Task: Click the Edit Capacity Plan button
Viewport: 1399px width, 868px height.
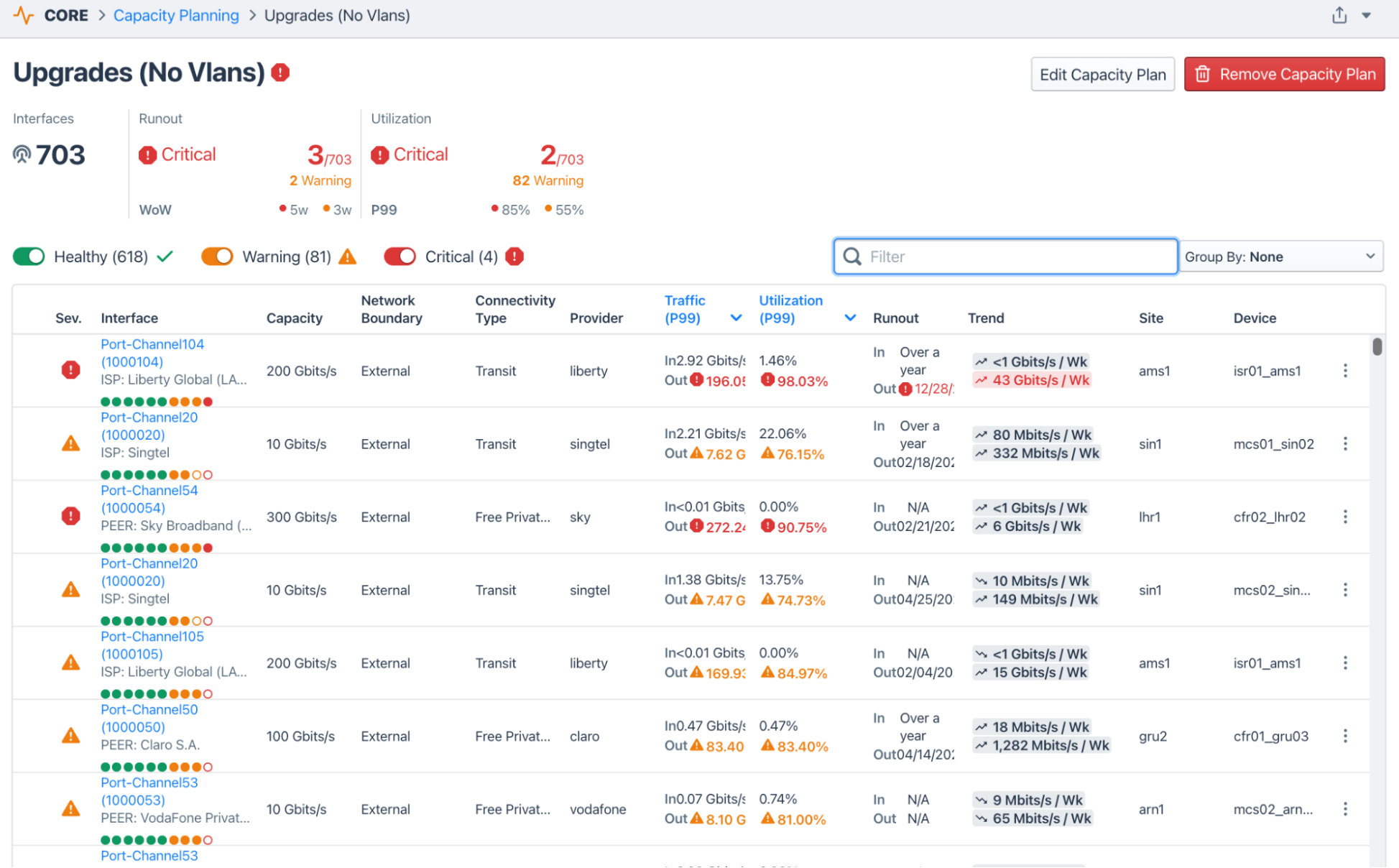Action: point(1102,74)
